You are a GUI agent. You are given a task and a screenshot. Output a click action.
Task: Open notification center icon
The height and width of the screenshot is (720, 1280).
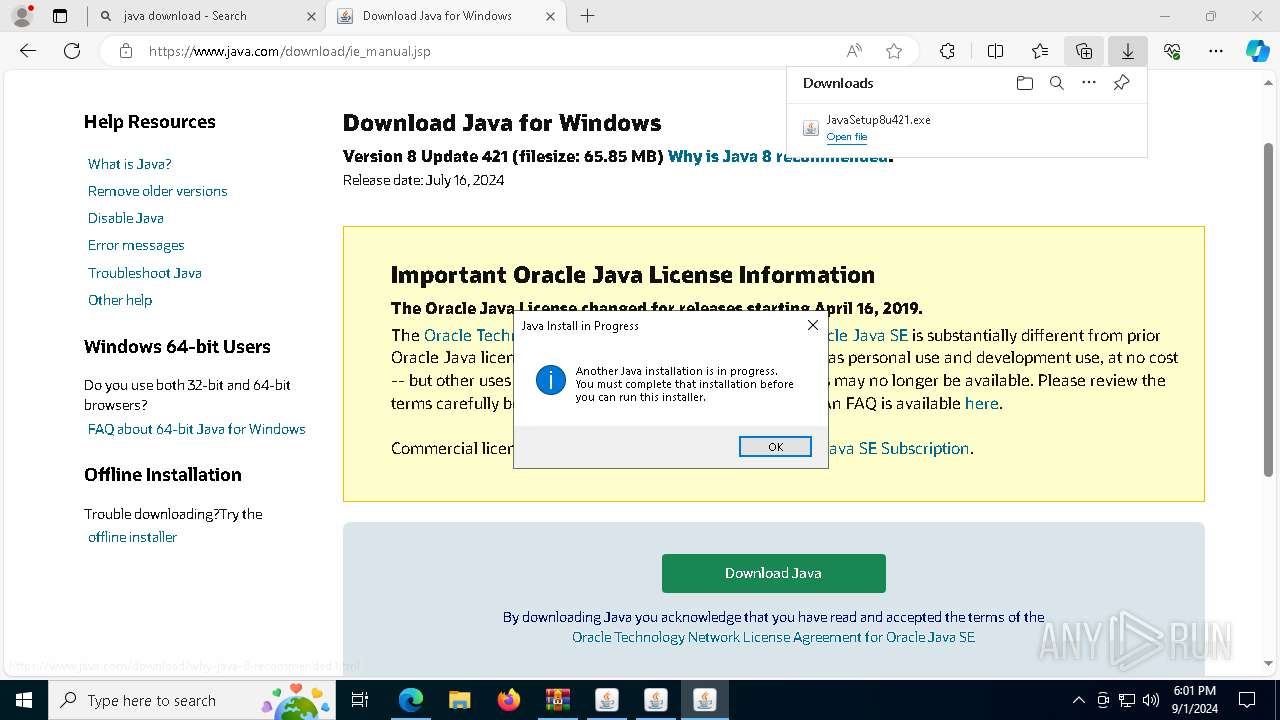[x=1247, y=700]
